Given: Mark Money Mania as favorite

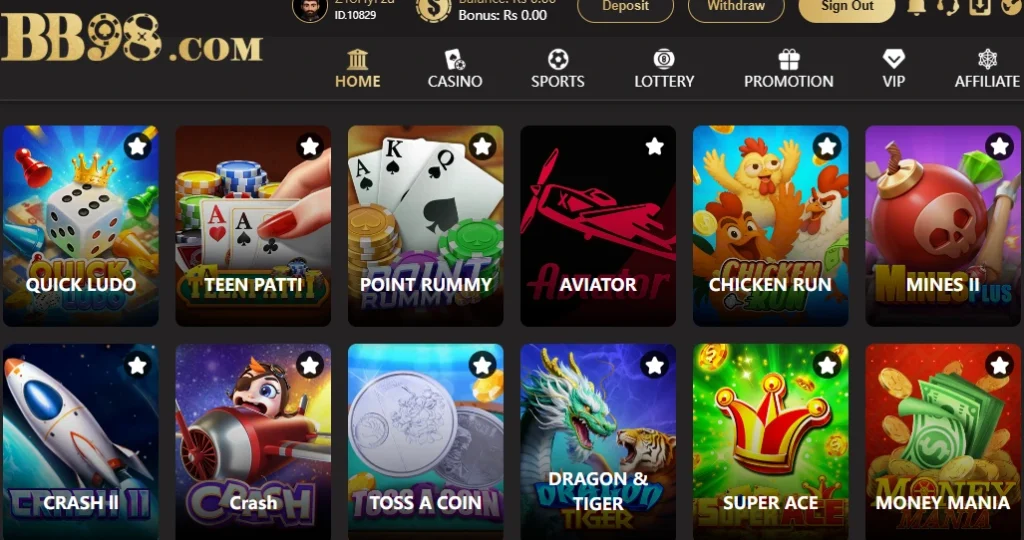Looking at the screenshot, I should pyautogui.click(x=999, y=365).
